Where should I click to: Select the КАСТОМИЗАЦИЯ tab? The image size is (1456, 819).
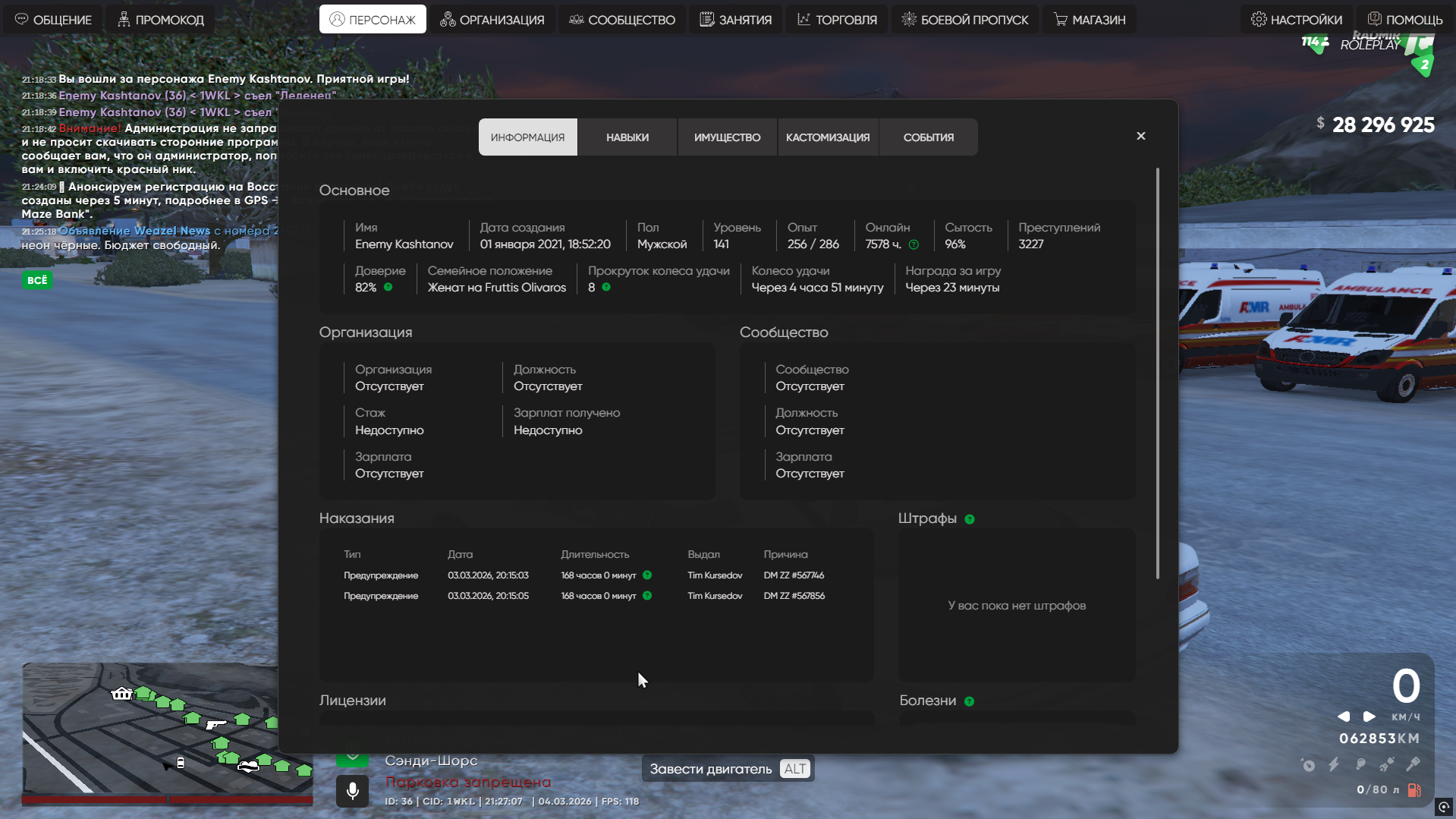(x=828, y=137)
